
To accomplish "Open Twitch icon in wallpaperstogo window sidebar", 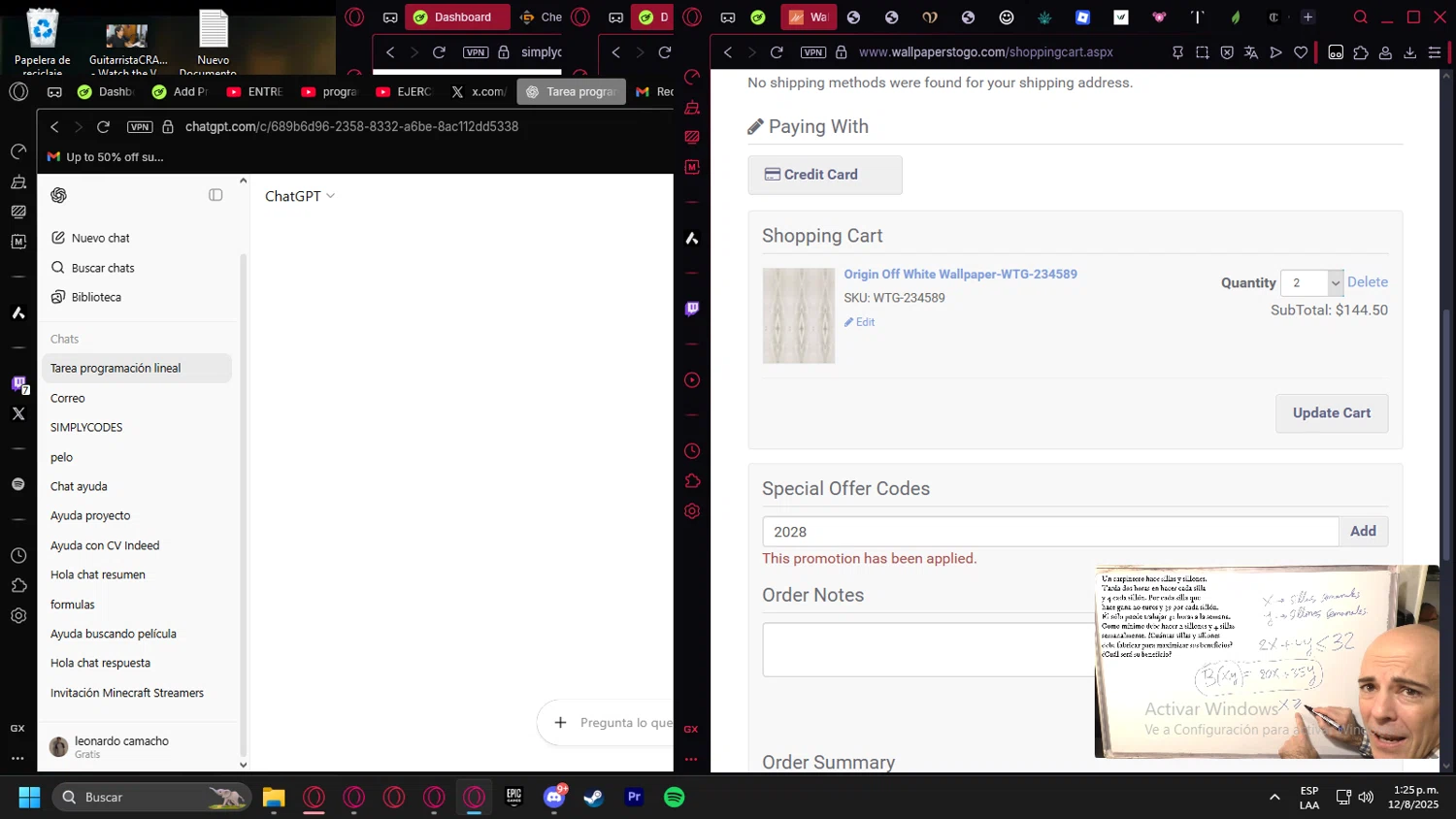I will [692, 309].
